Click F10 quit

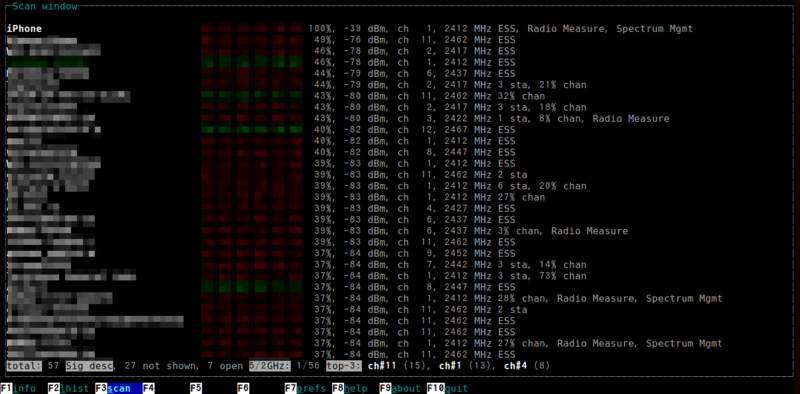point(447,388)
